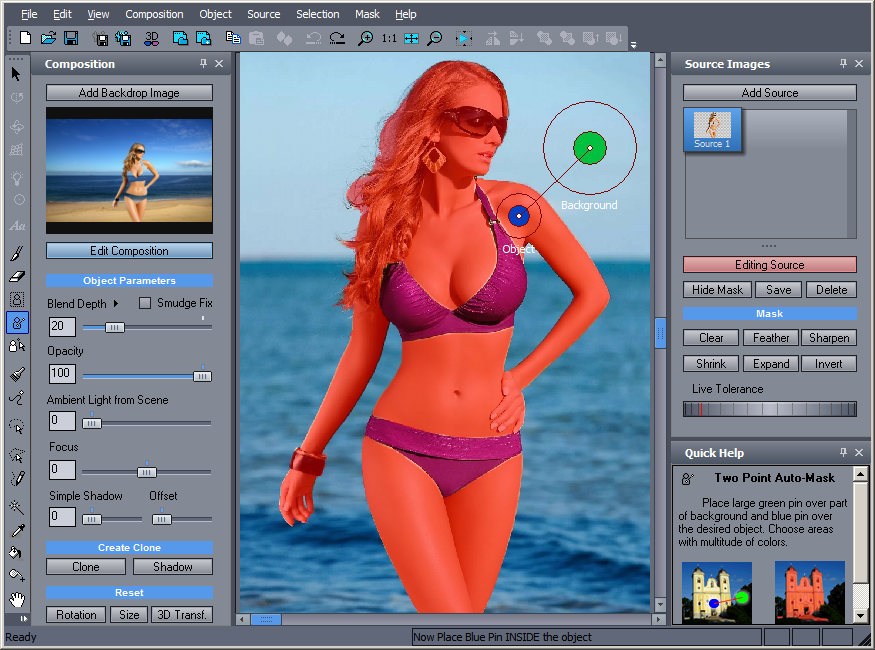Select the arrow pointer tool
875x650 pixels.
pyautogui.click(x=17, y=73)
